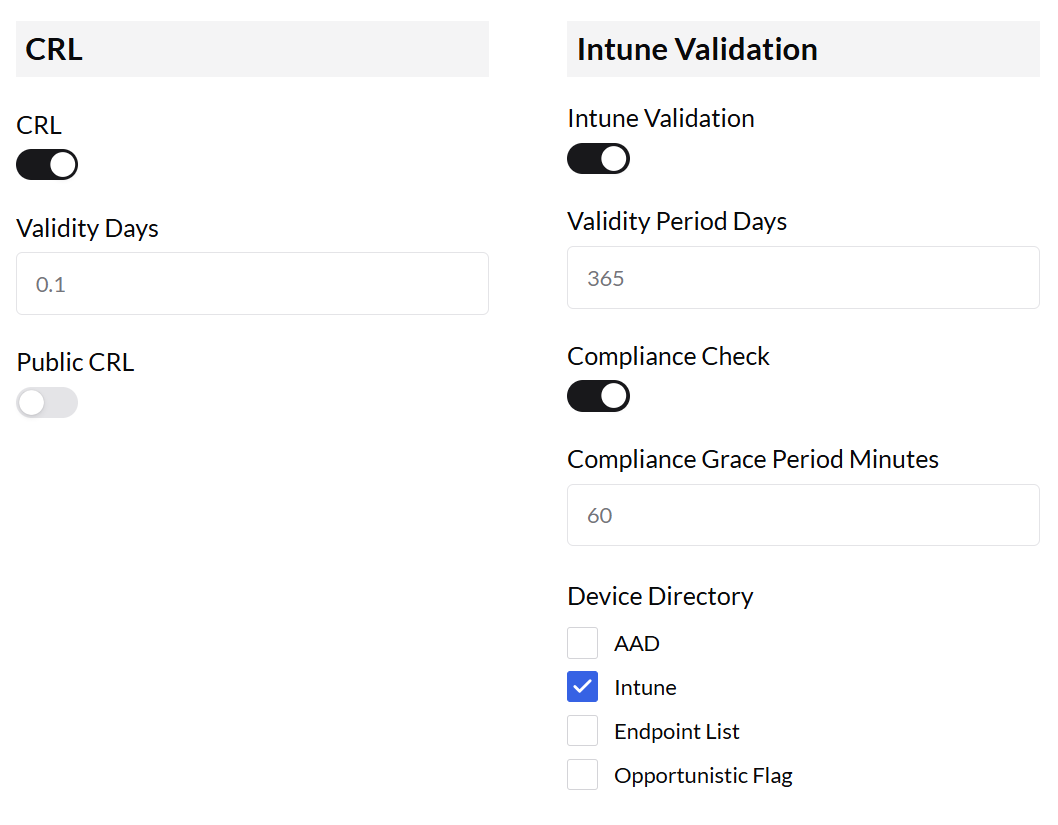The image size is (1058, 825).
Task: Switch off the Compliance Check toggle
Action: coord(598,397)
